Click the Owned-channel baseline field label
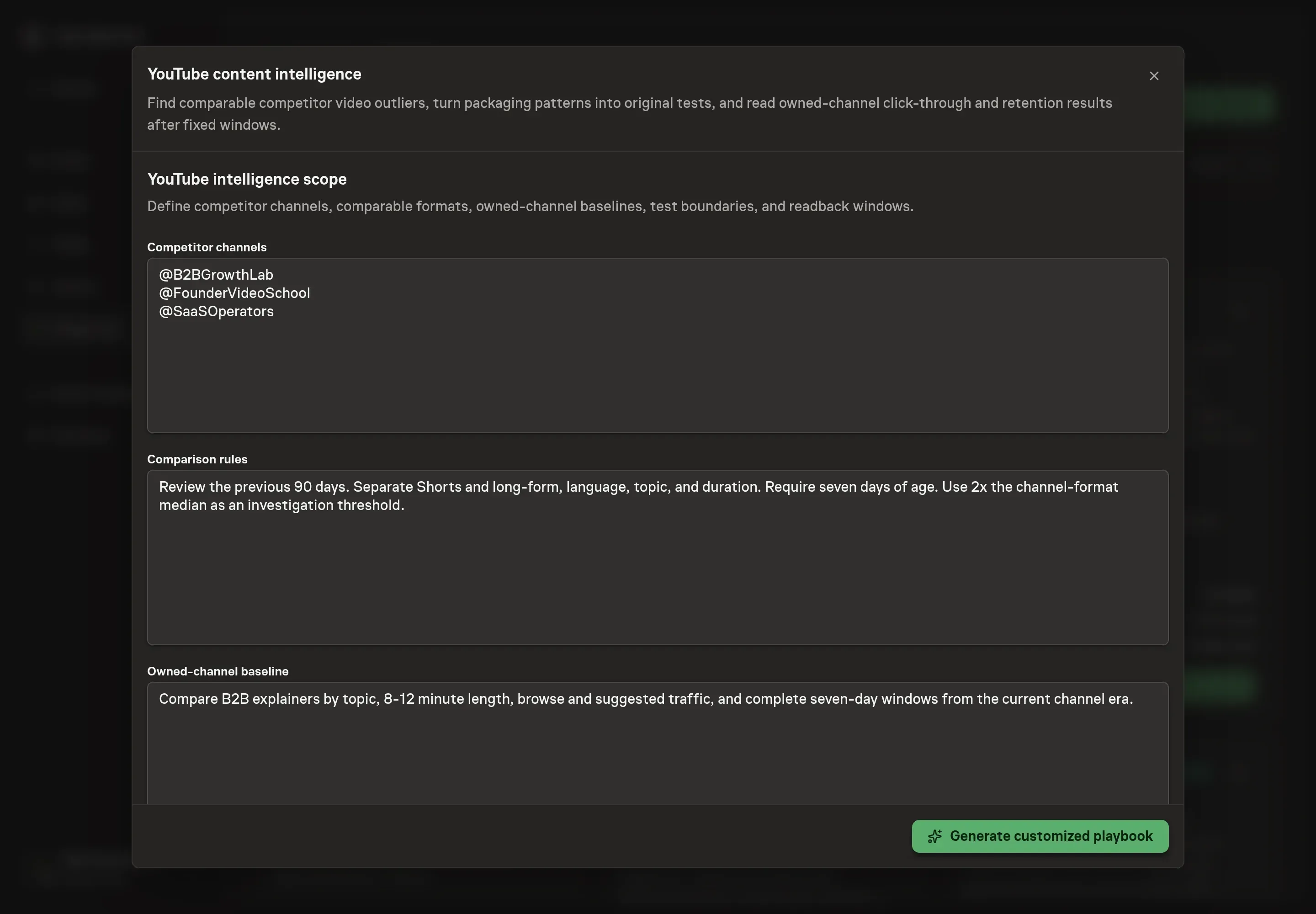This screenshot has width=1316, height=914. tap(218, 671)
